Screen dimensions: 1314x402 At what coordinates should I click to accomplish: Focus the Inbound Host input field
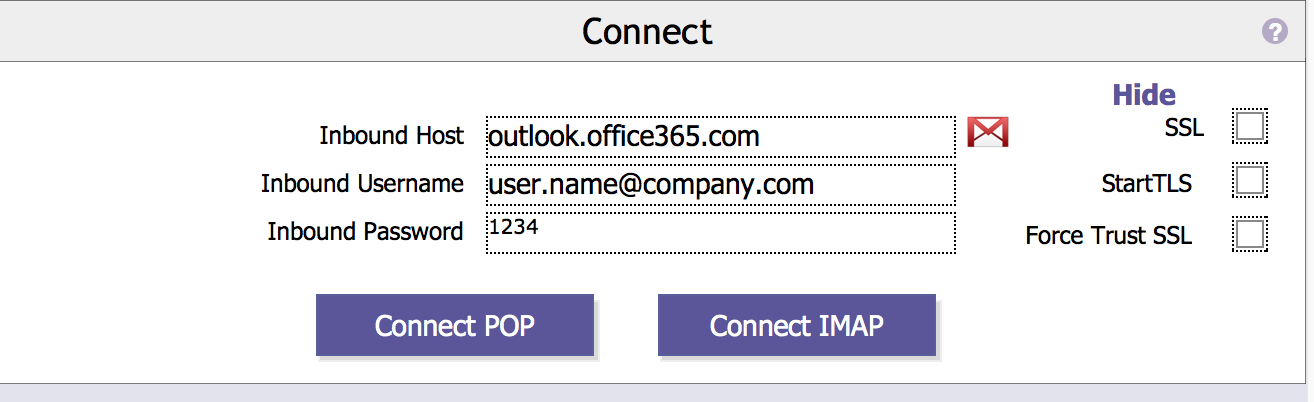721,136
